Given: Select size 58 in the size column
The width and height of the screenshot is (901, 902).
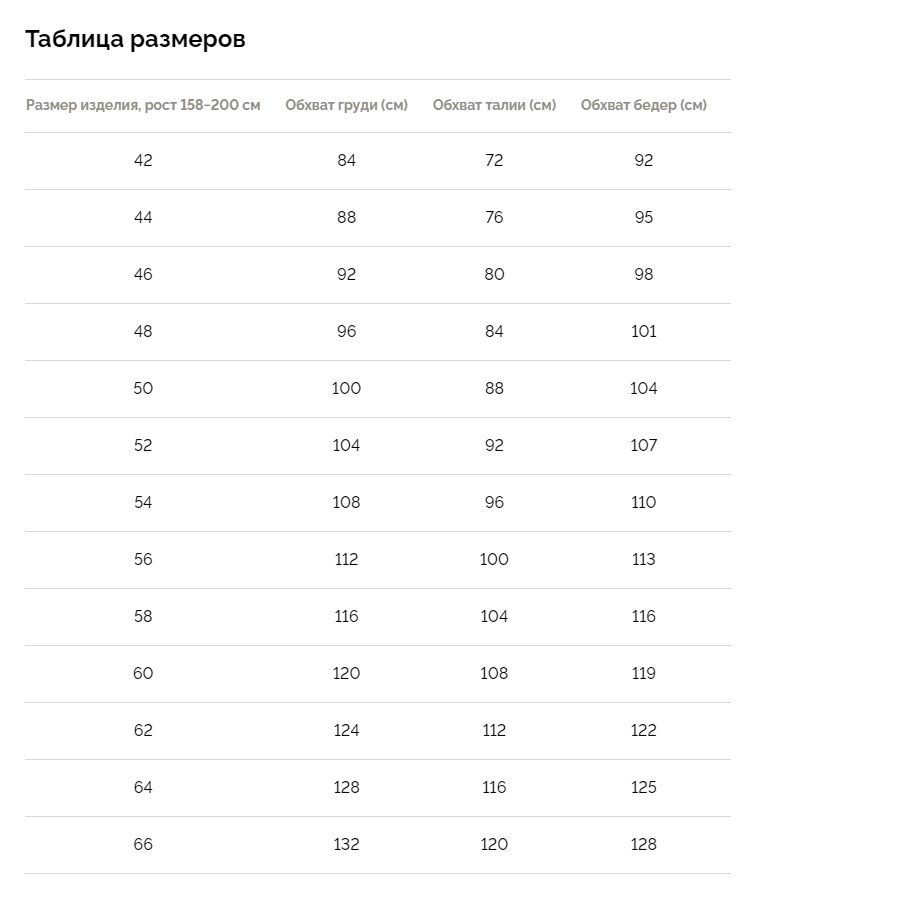Looking at the screenshot, I should coord(143,616).
